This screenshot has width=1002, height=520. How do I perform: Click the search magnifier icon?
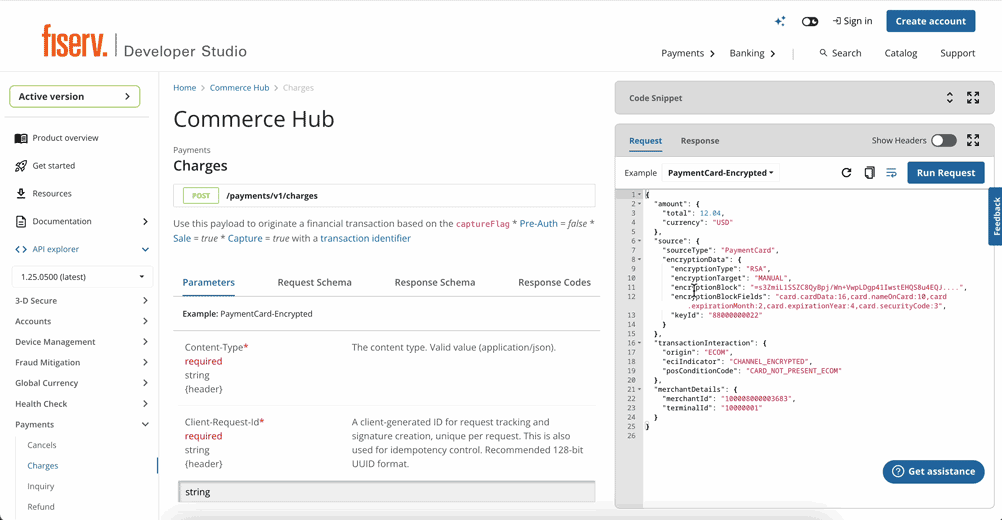(823, 53)
